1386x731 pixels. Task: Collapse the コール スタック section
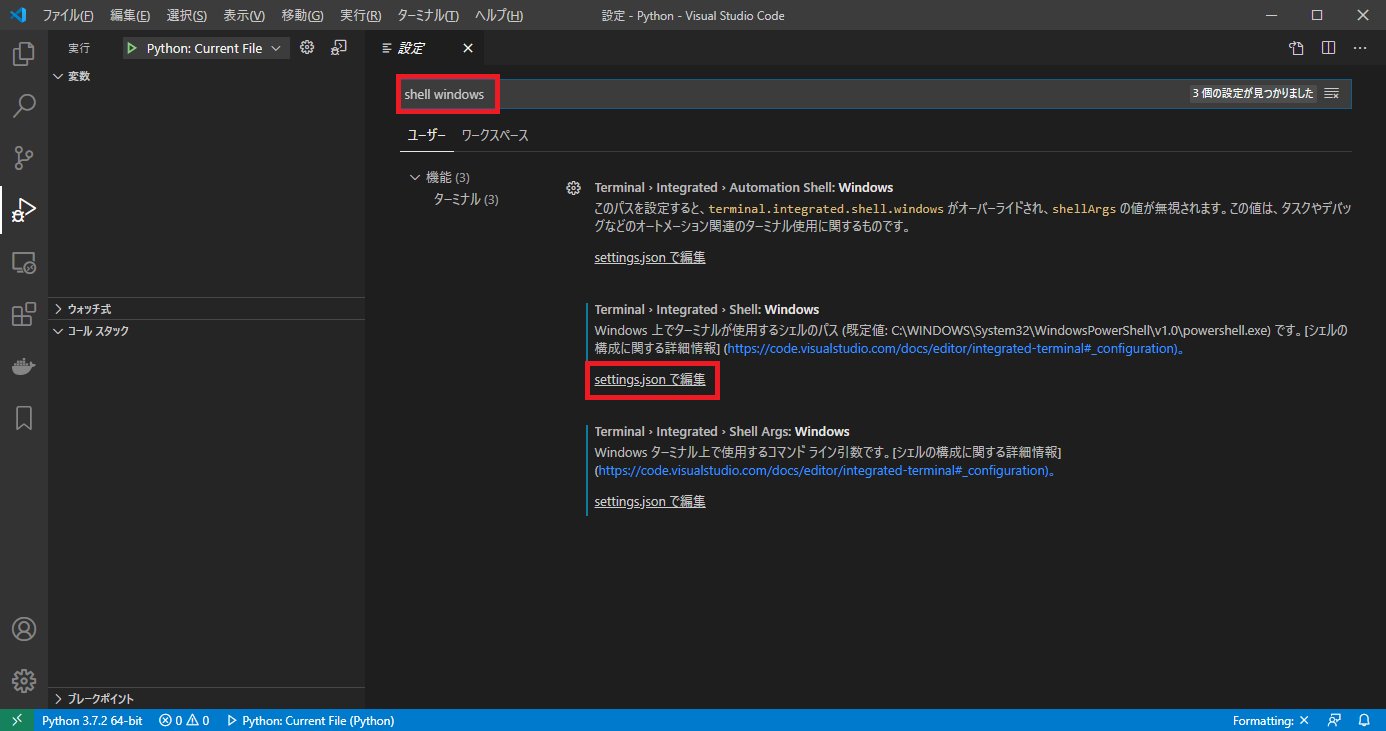point(206,331)
